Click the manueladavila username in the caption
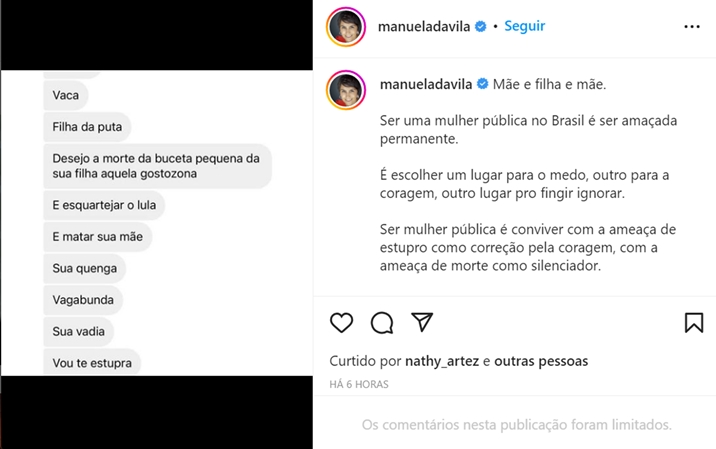Viewport: 716px width, 449px height. [426, 84]
